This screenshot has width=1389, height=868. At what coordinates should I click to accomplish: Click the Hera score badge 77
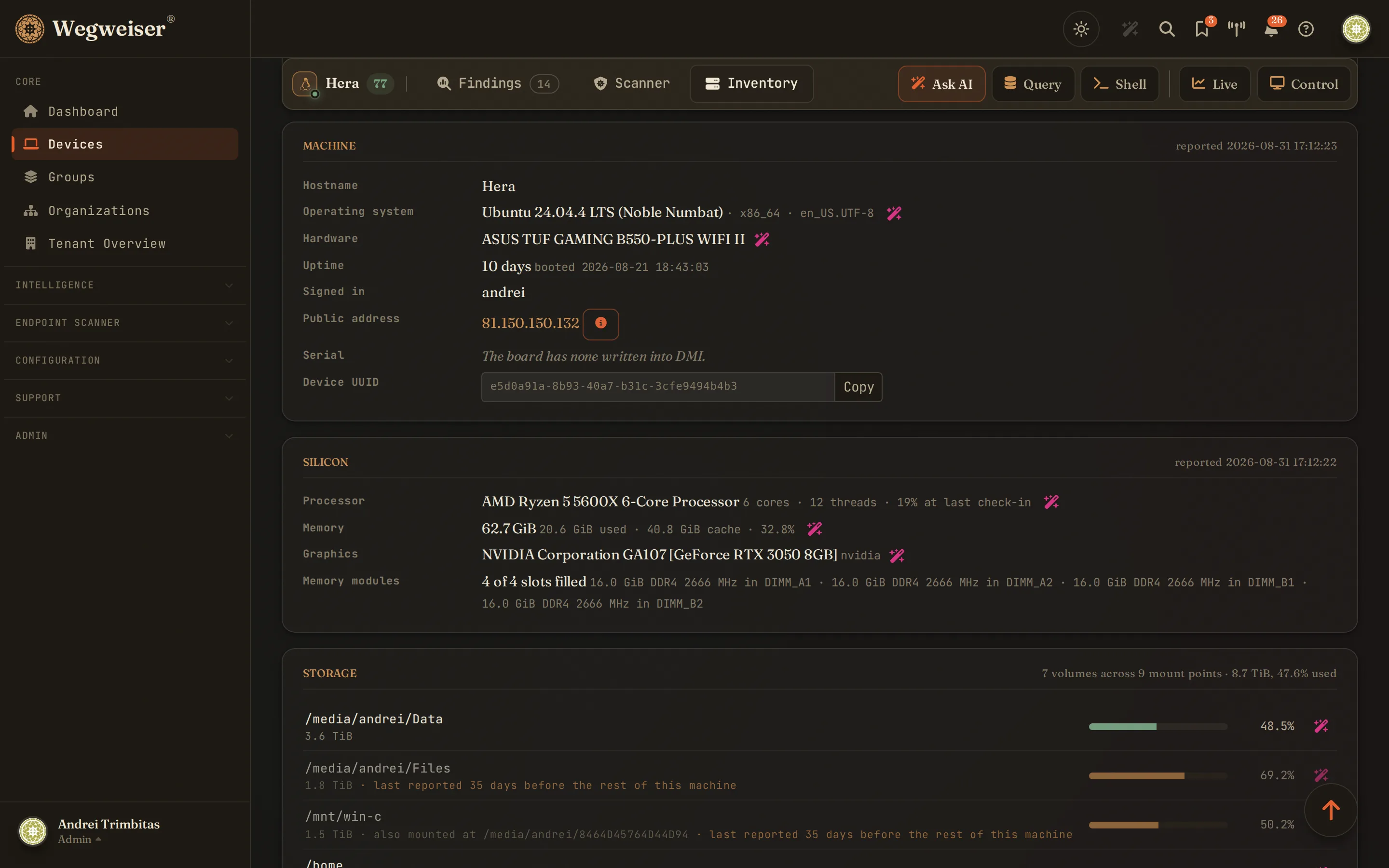[380, 84]
